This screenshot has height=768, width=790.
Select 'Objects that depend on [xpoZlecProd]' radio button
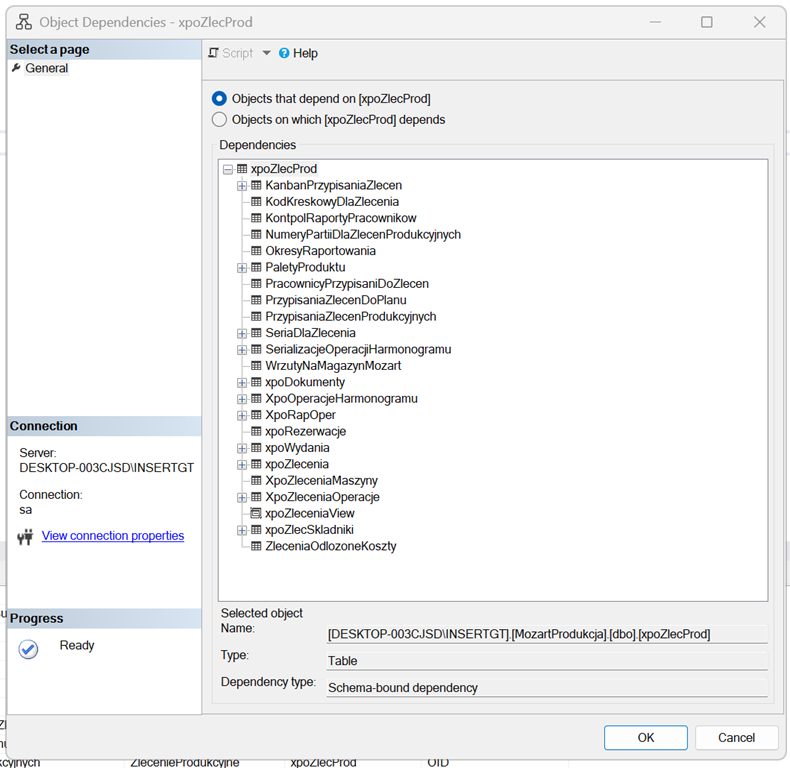coord(219,99)
